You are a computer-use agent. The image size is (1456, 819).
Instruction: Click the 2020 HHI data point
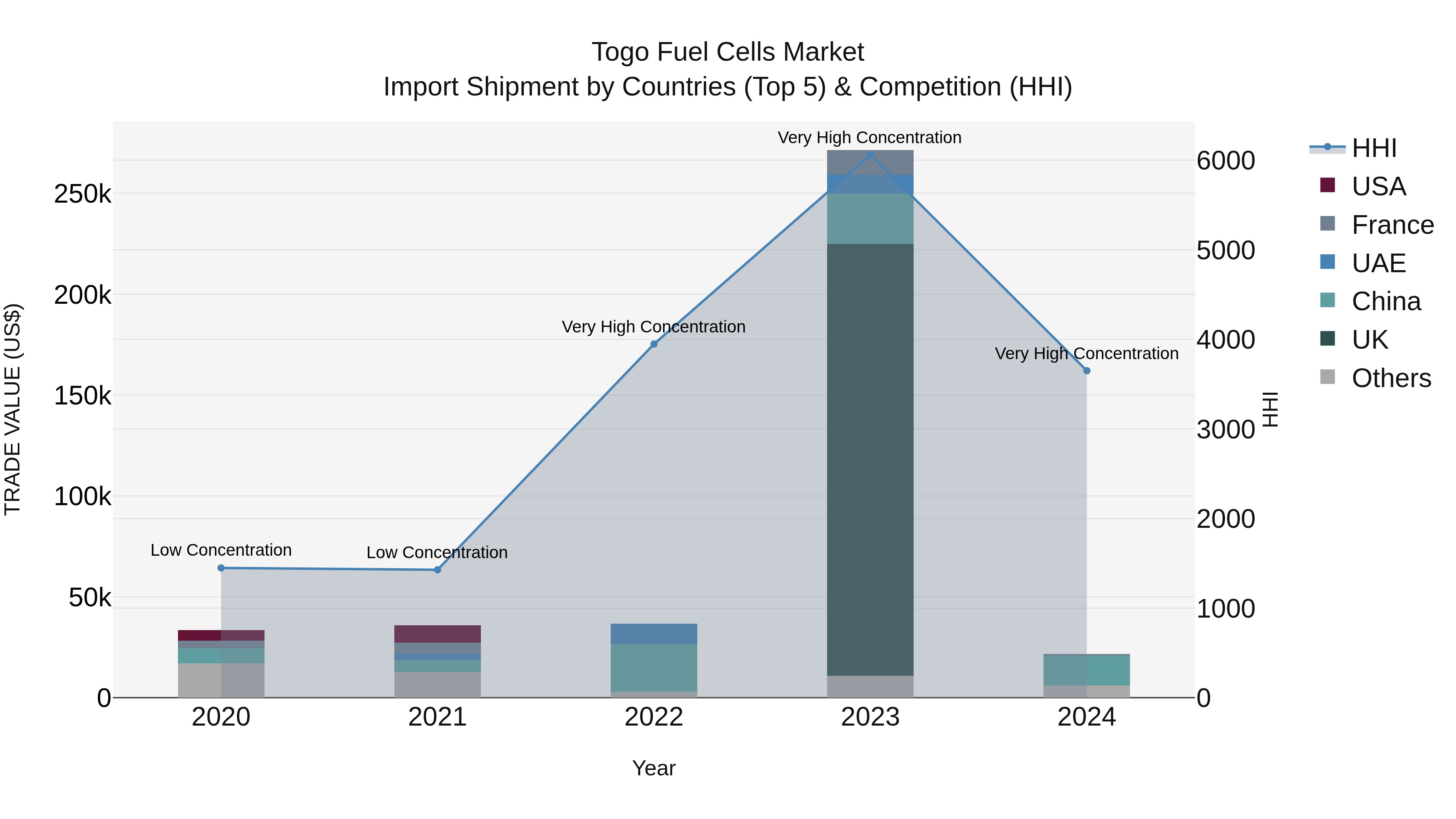coord(221,568)
